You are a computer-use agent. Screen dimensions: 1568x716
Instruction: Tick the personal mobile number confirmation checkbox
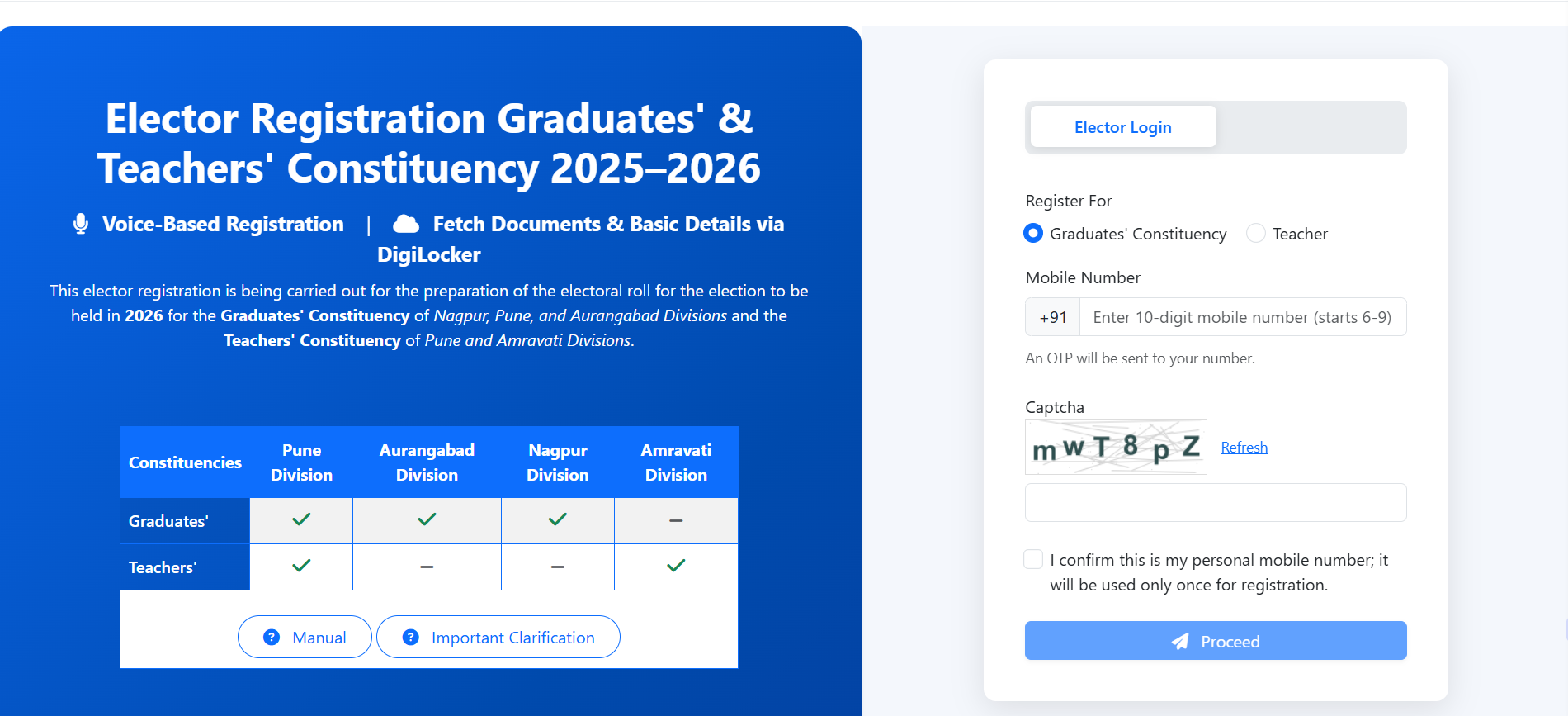click(1033, 560)
